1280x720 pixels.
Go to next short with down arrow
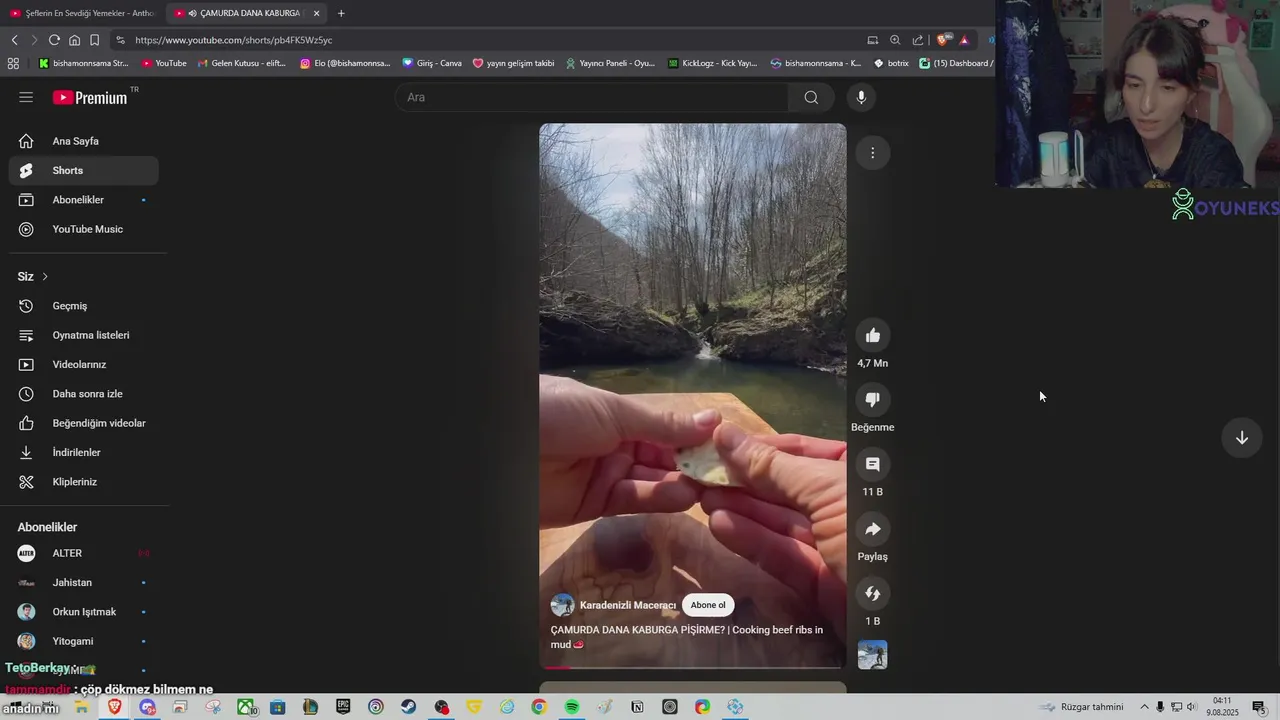click(1241, 438)
